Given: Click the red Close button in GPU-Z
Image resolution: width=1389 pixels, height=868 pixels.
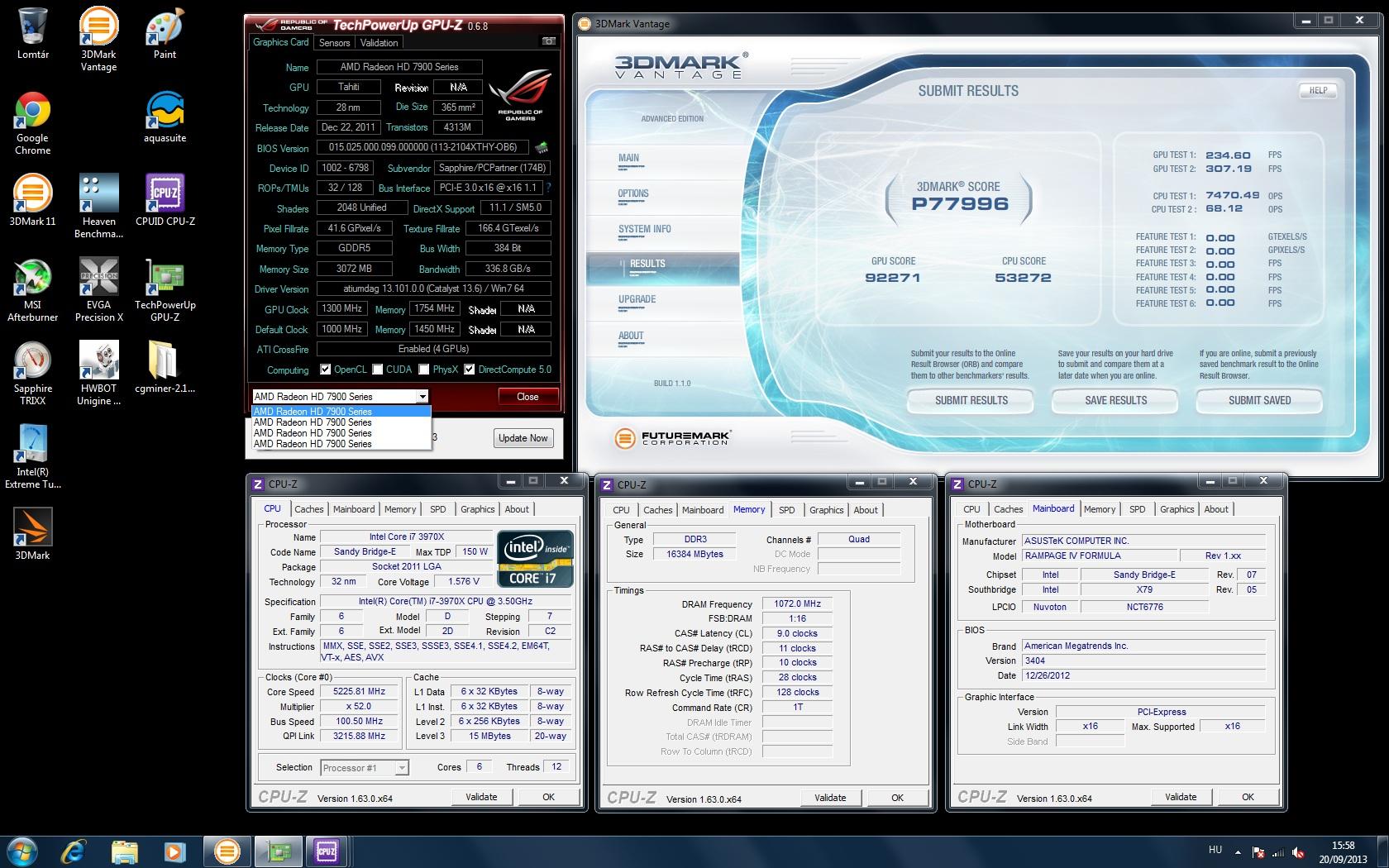Looking at the screenshot, I should pyautogui.click(x=528, y=397).
